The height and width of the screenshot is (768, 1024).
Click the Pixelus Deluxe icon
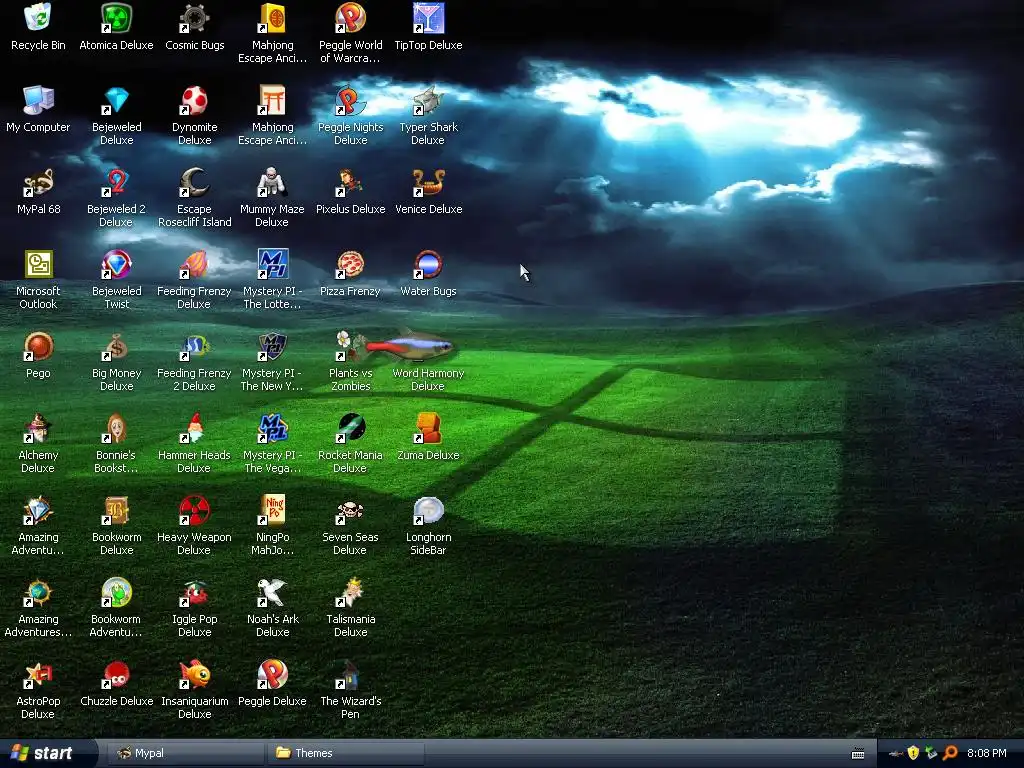pos(351,183)
